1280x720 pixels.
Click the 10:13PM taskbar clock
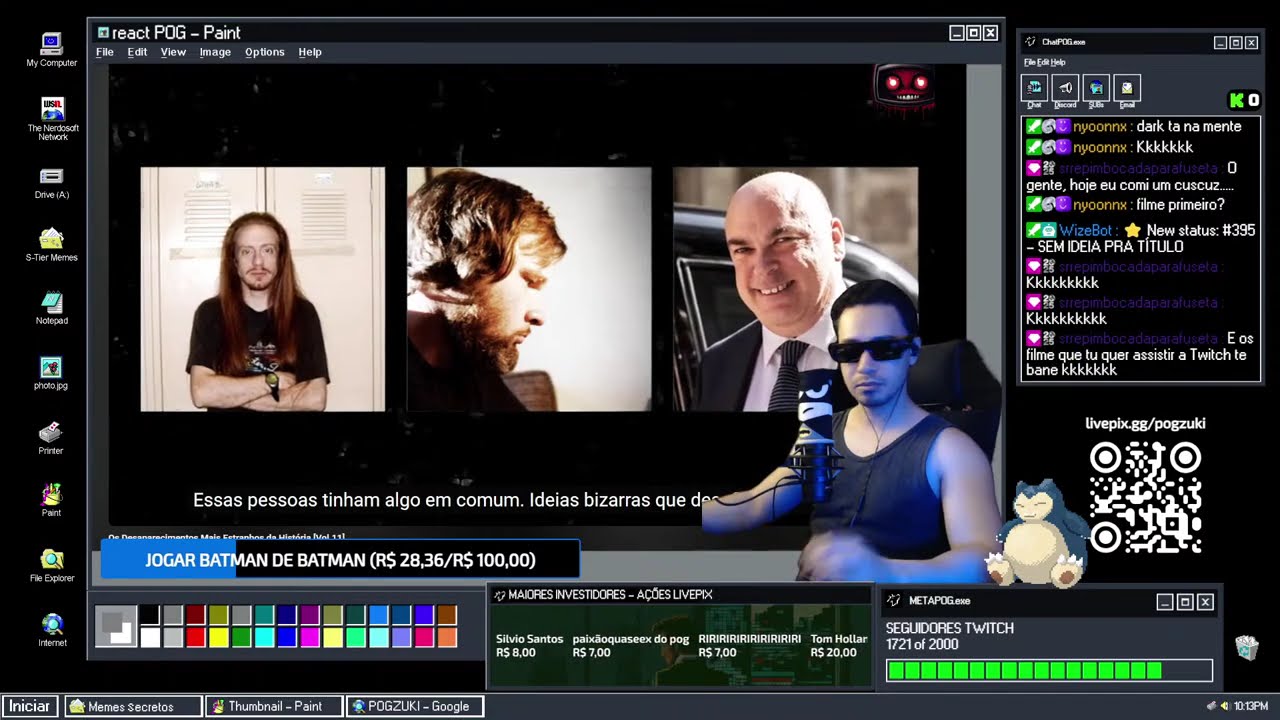tap(1252, 706)
